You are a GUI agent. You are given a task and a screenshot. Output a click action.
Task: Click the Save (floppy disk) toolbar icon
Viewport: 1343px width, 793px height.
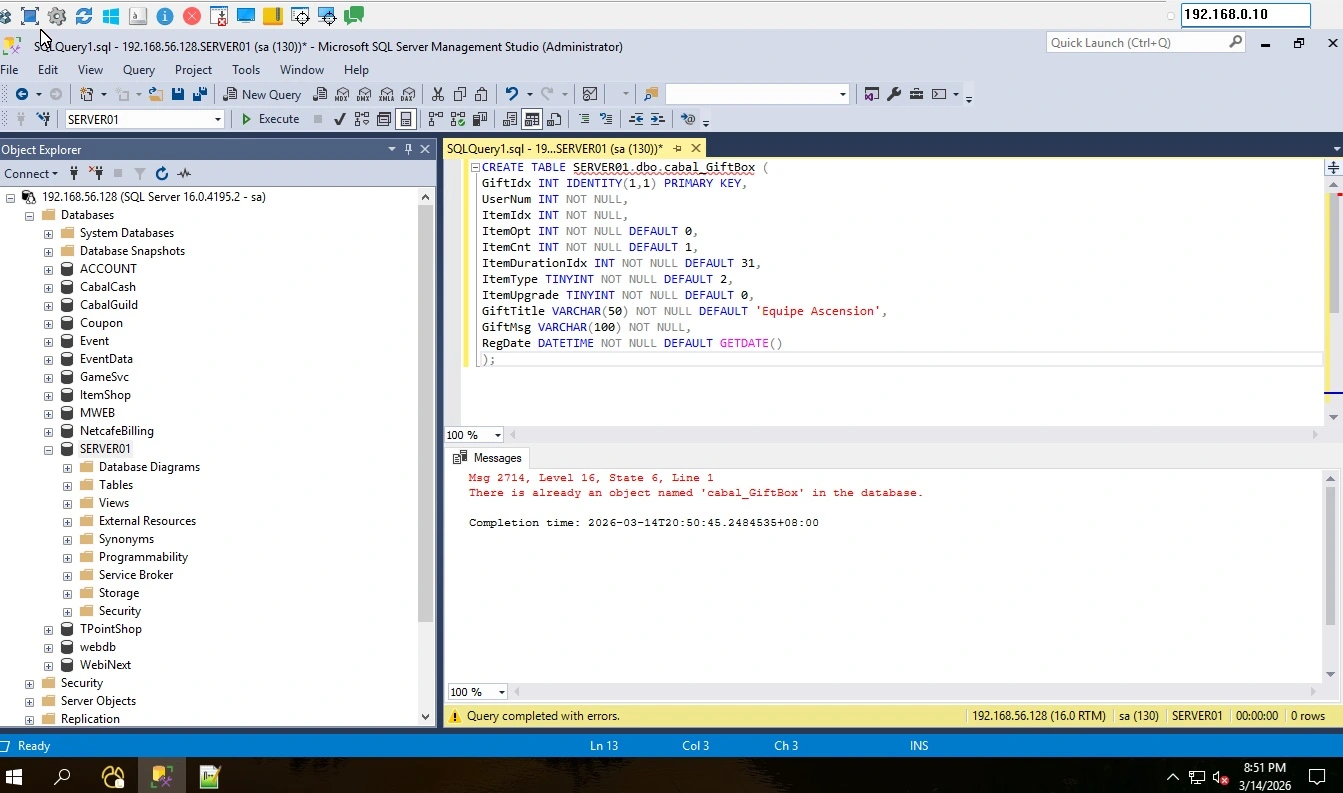(178, 94)
